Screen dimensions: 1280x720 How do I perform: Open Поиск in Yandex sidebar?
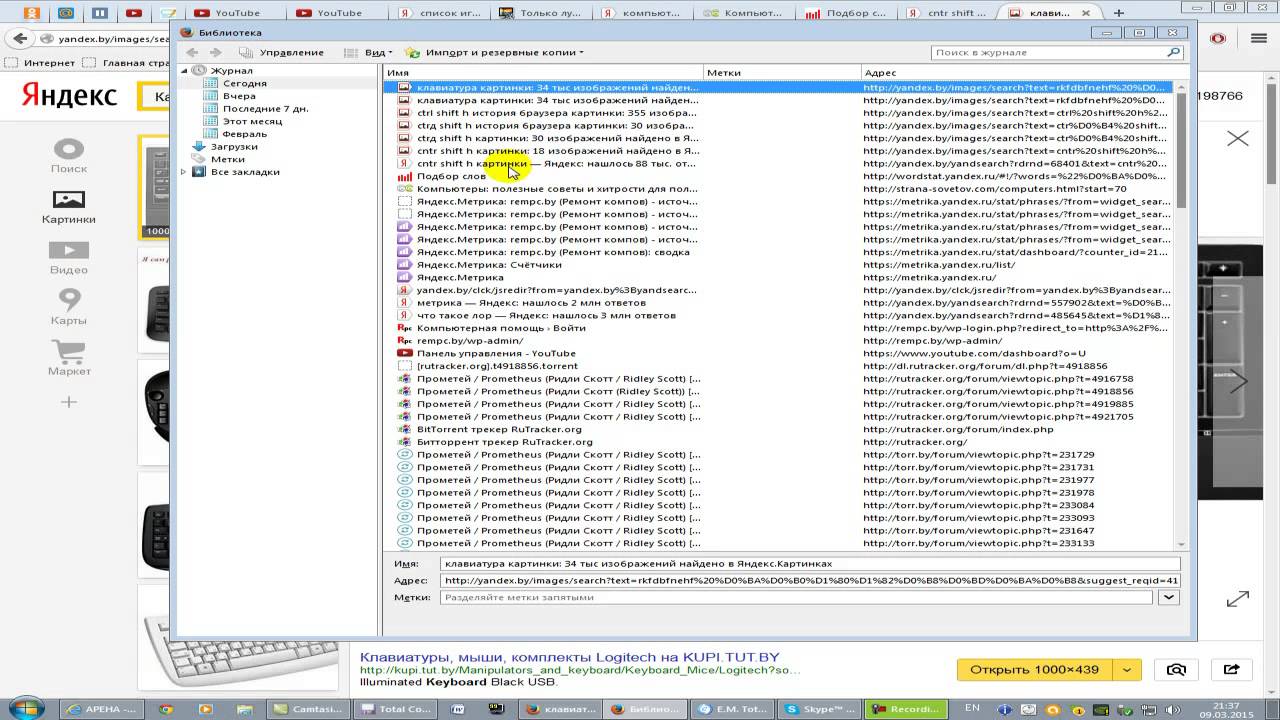(69, 157)
